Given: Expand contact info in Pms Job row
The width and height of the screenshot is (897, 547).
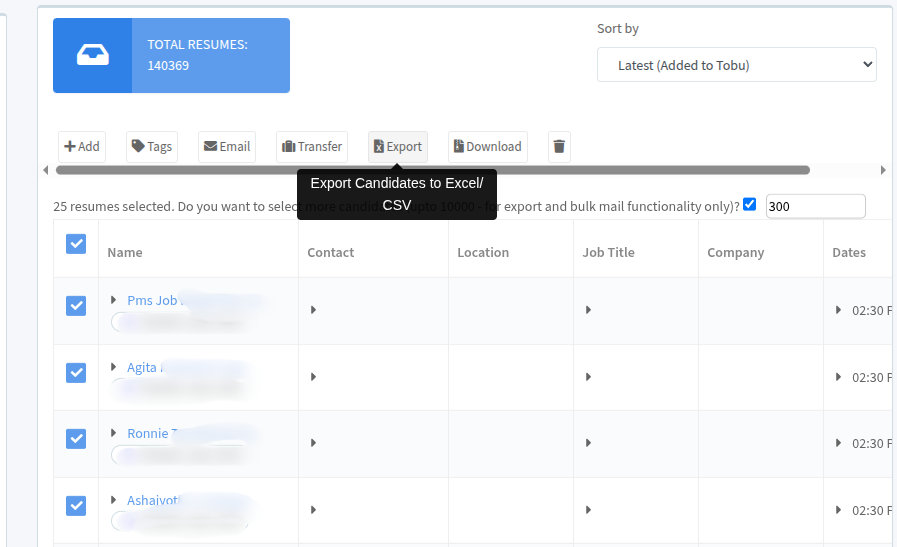Looking at the screenshot, I should (x=313, y=310).
